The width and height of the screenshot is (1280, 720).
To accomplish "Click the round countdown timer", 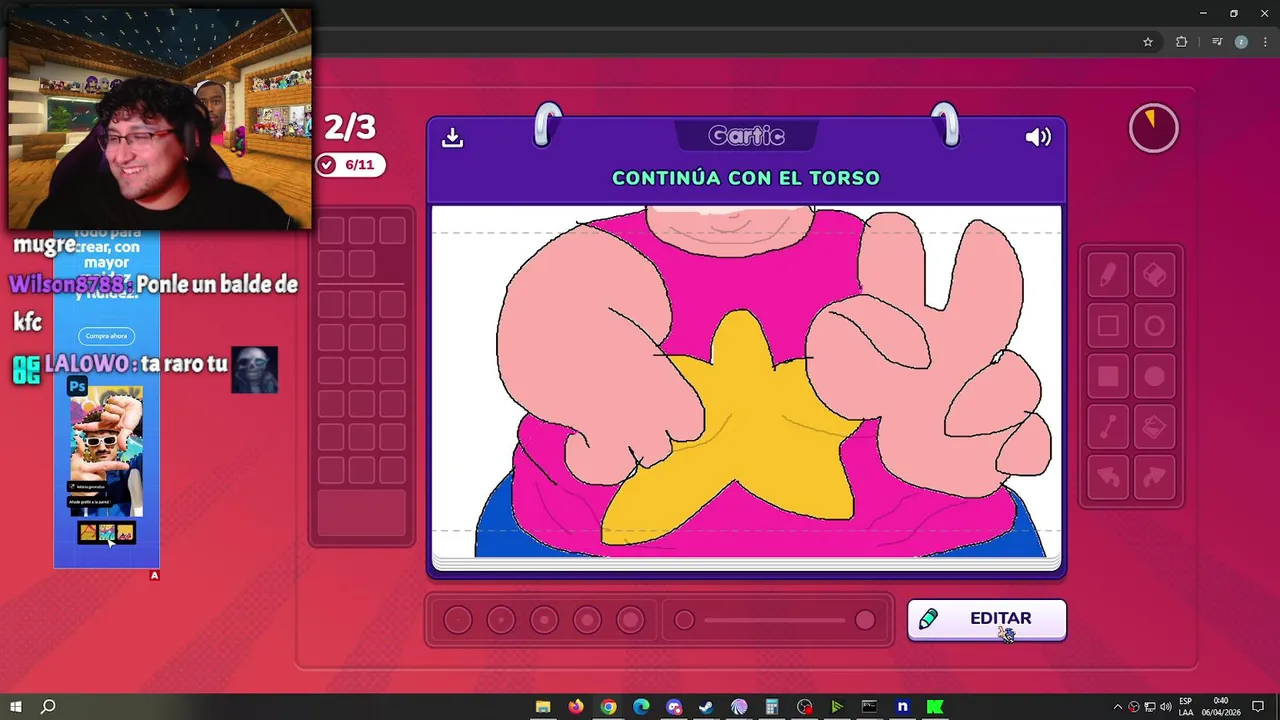I will tap(1153, 128).
